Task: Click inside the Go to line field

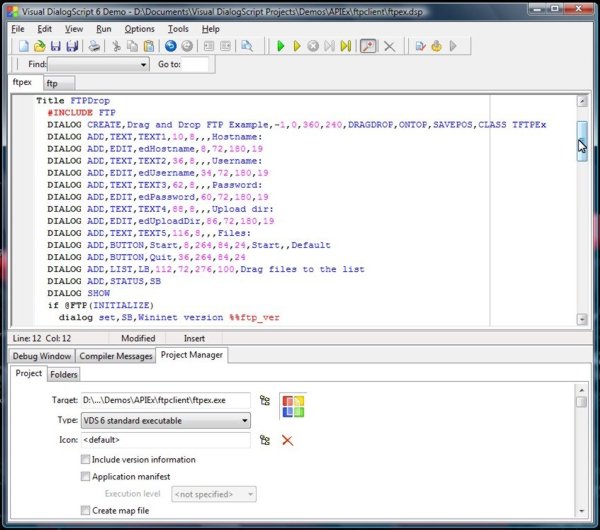Action: pyautogui.click(x=195, y=64)
